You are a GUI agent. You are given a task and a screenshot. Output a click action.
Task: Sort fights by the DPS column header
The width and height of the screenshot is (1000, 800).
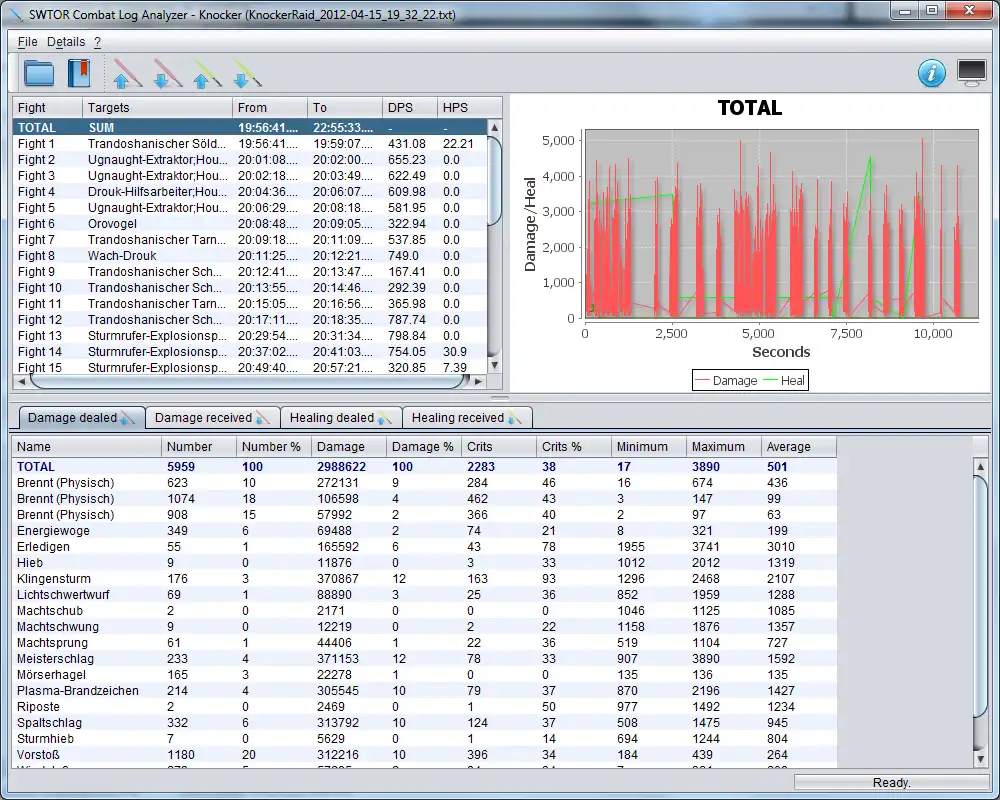[409, 107]
